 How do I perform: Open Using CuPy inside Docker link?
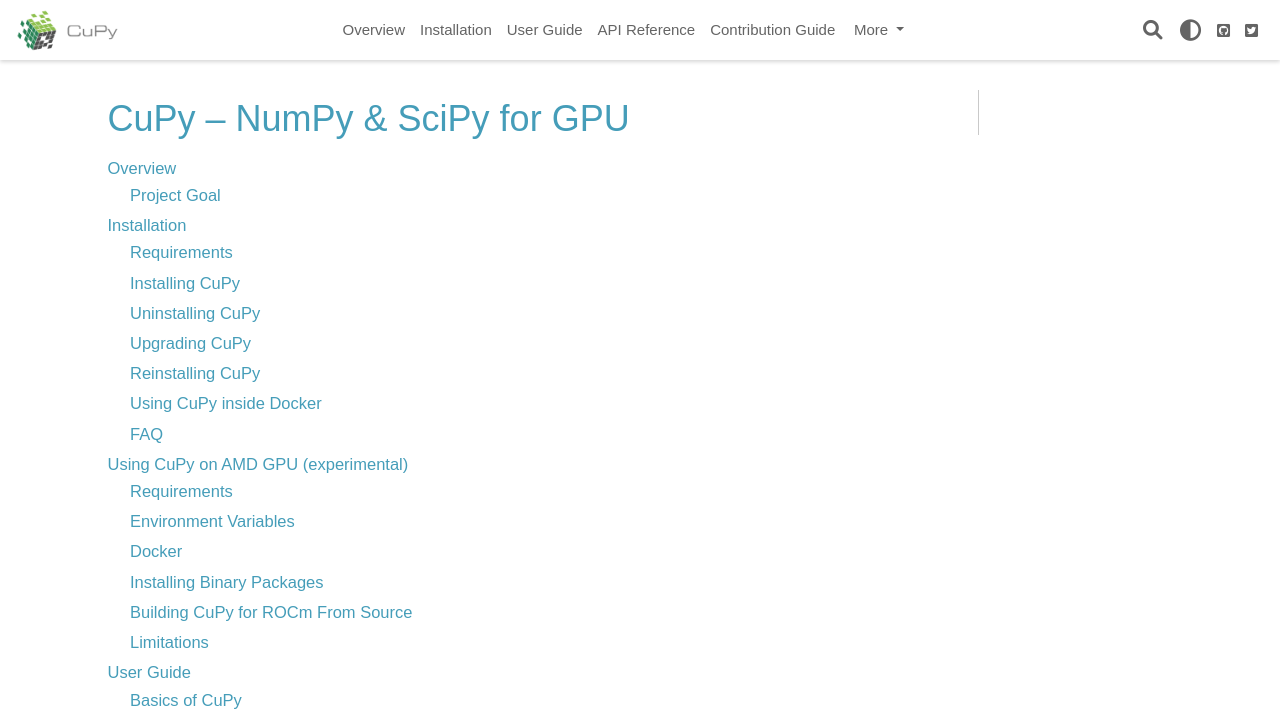point(226,403)
